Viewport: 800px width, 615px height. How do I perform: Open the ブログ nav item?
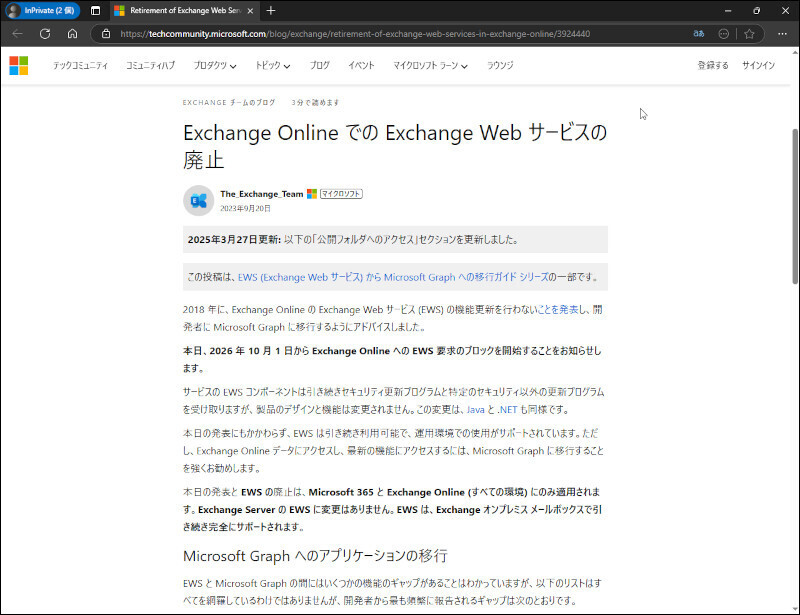(x=320, y=65)
